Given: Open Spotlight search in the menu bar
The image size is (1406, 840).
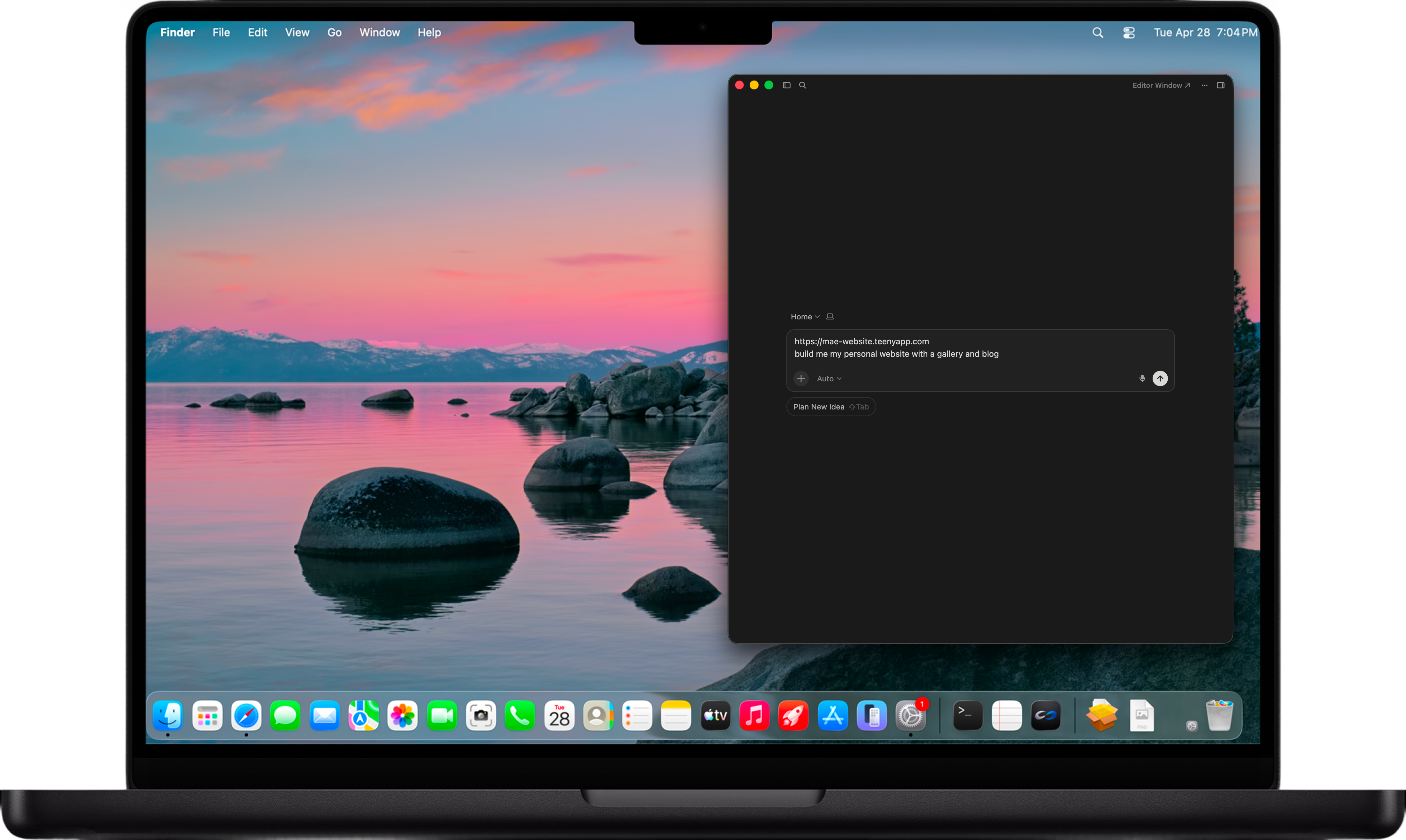Looking at the screenshot, I should 1098,33.
